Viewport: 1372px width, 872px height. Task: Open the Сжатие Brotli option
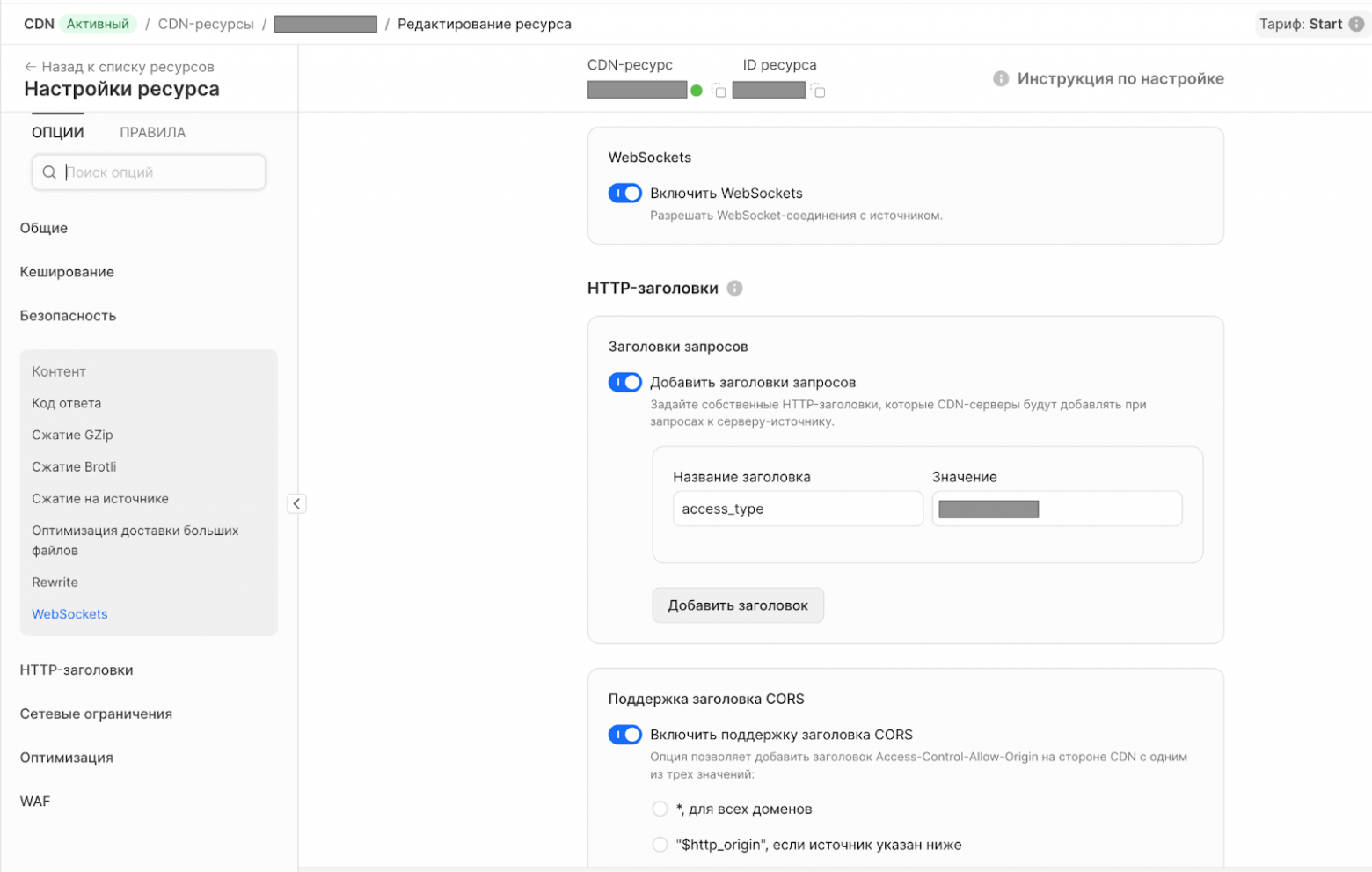click(74, 467)
